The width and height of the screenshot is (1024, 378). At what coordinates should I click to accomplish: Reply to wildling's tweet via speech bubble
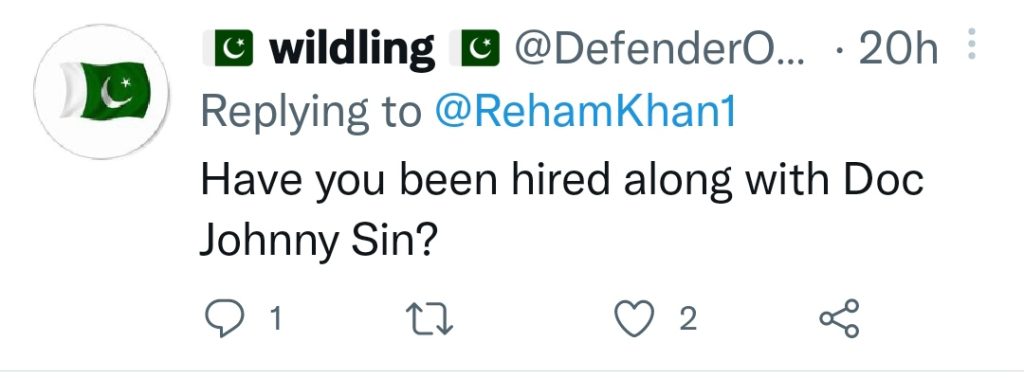(x=225, y=319)
